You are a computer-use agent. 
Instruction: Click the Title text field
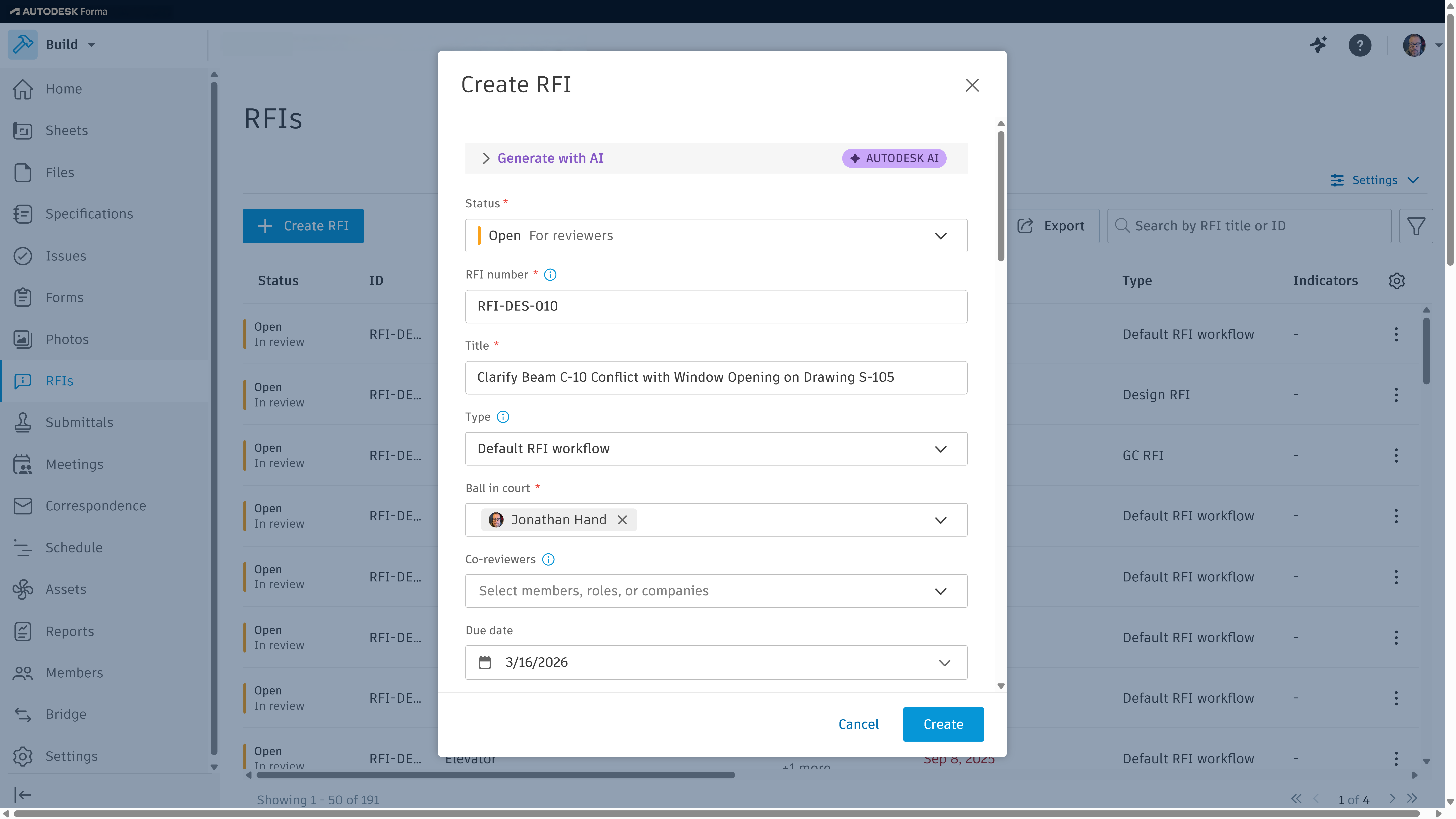click(715, 378)
